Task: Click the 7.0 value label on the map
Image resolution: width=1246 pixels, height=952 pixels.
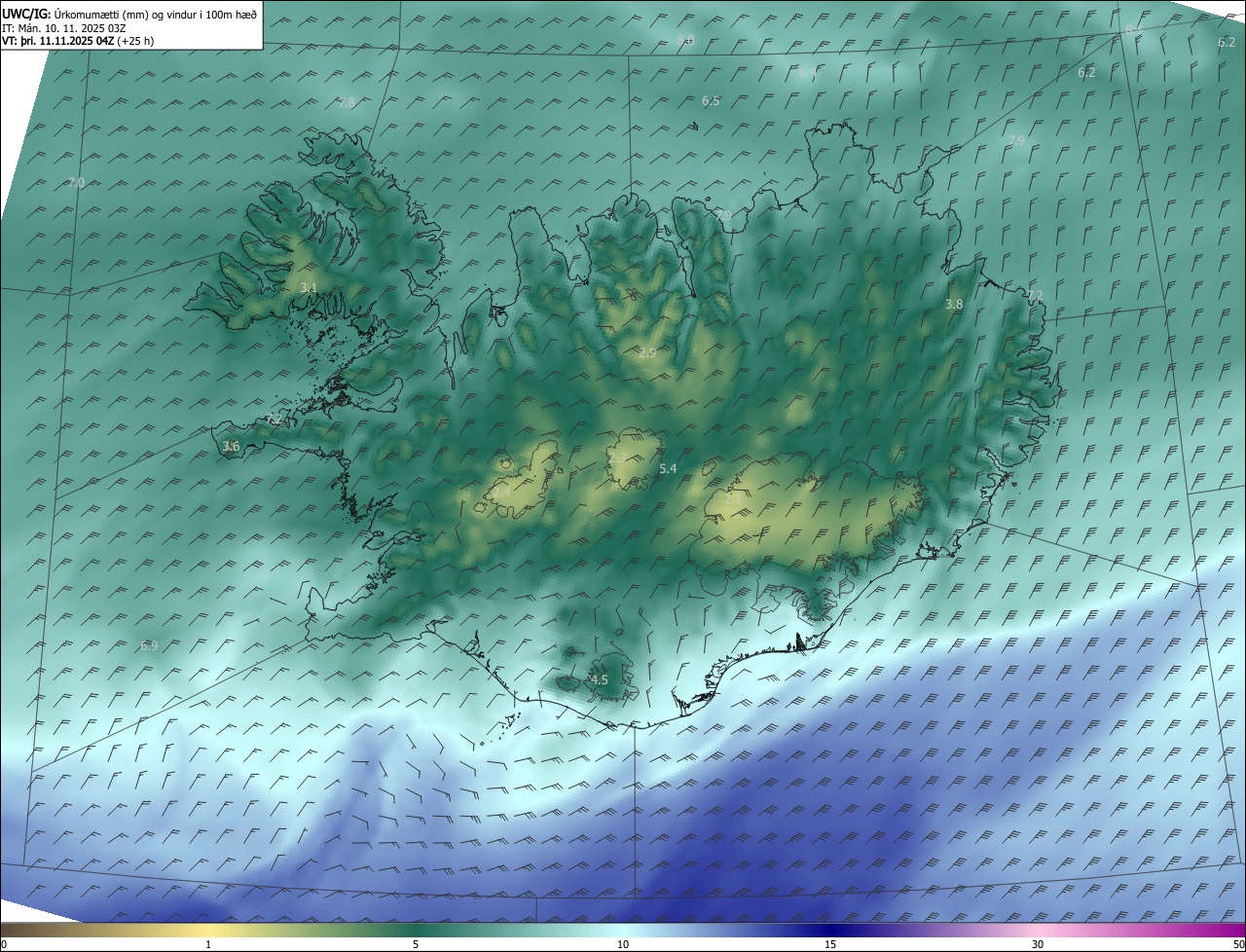Action: (x=76, y=183)
